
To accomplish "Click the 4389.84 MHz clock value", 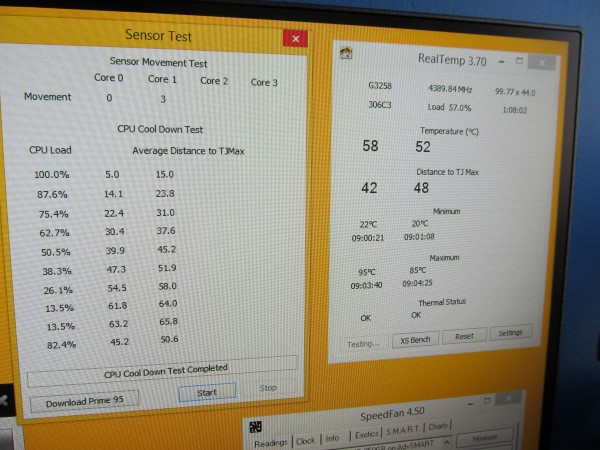I will click(450, 89).
